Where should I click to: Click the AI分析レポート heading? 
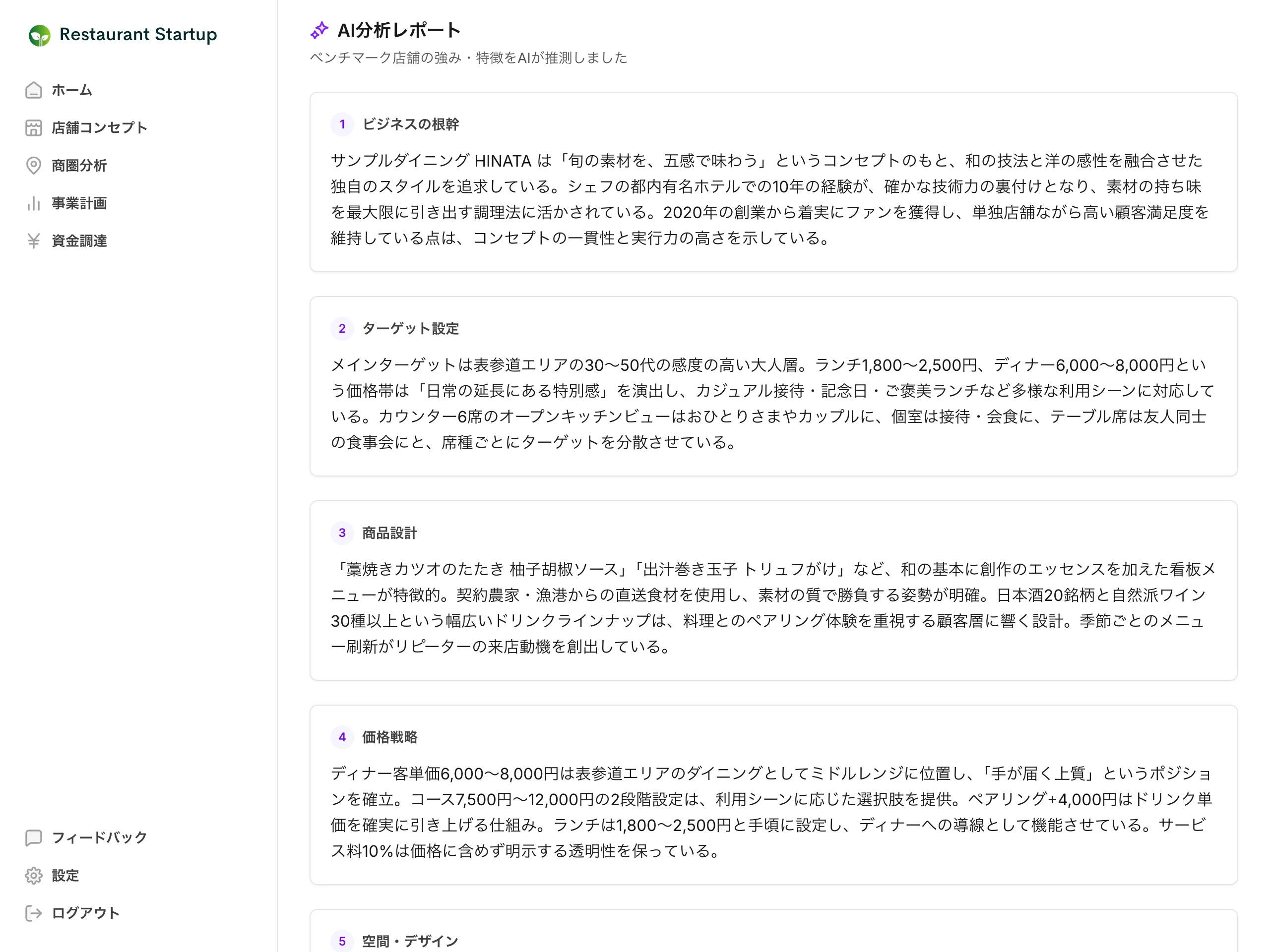[x=399, y=30]
